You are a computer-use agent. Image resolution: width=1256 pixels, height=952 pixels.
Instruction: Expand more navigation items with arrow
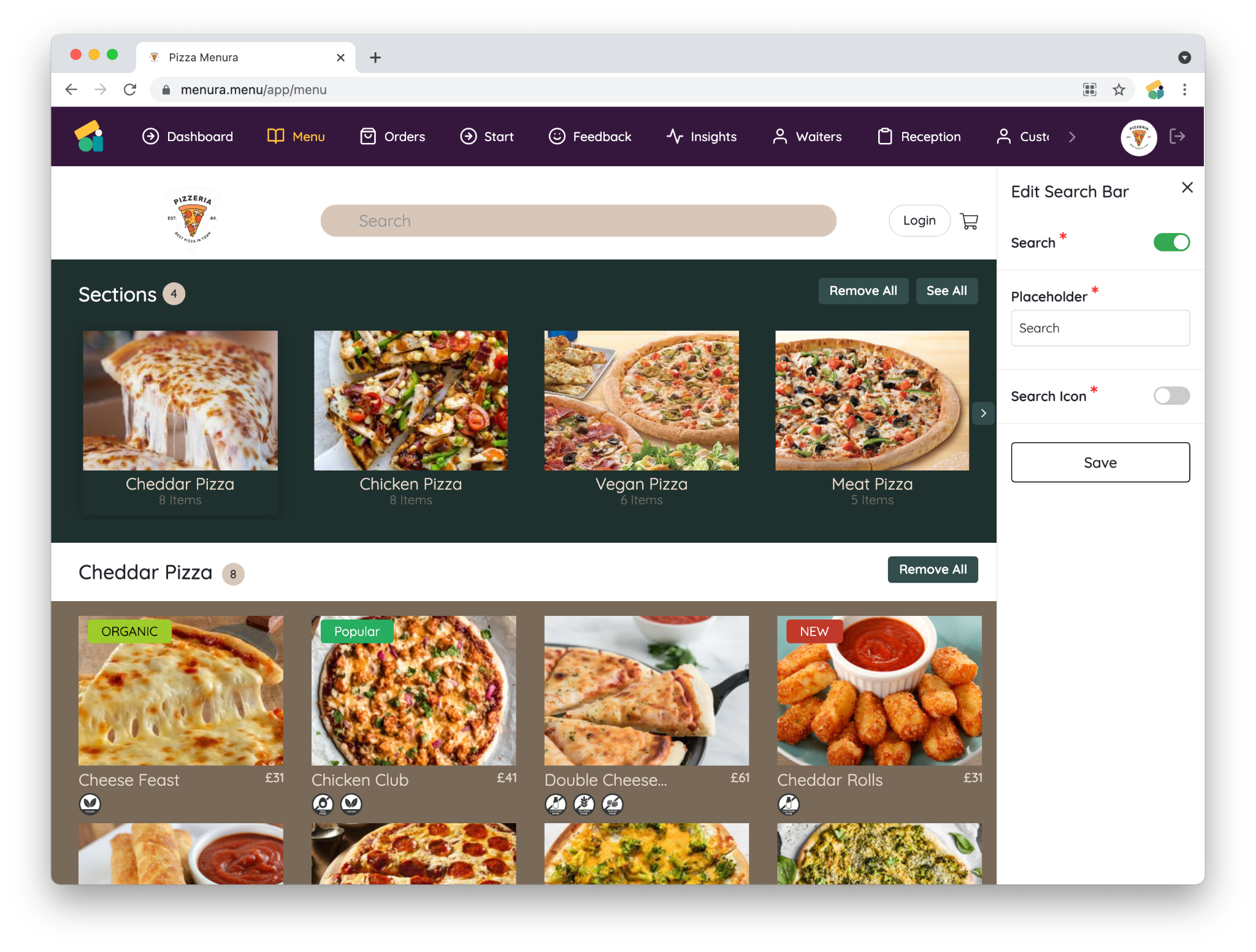tap(1072, 137)
